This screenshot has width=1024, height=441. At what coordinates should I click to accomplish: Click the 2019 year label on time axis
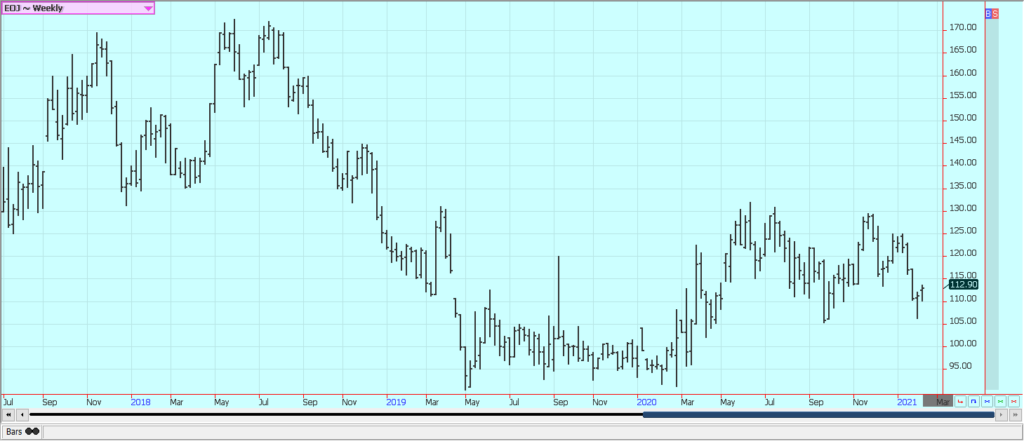[x=396, y=402]
